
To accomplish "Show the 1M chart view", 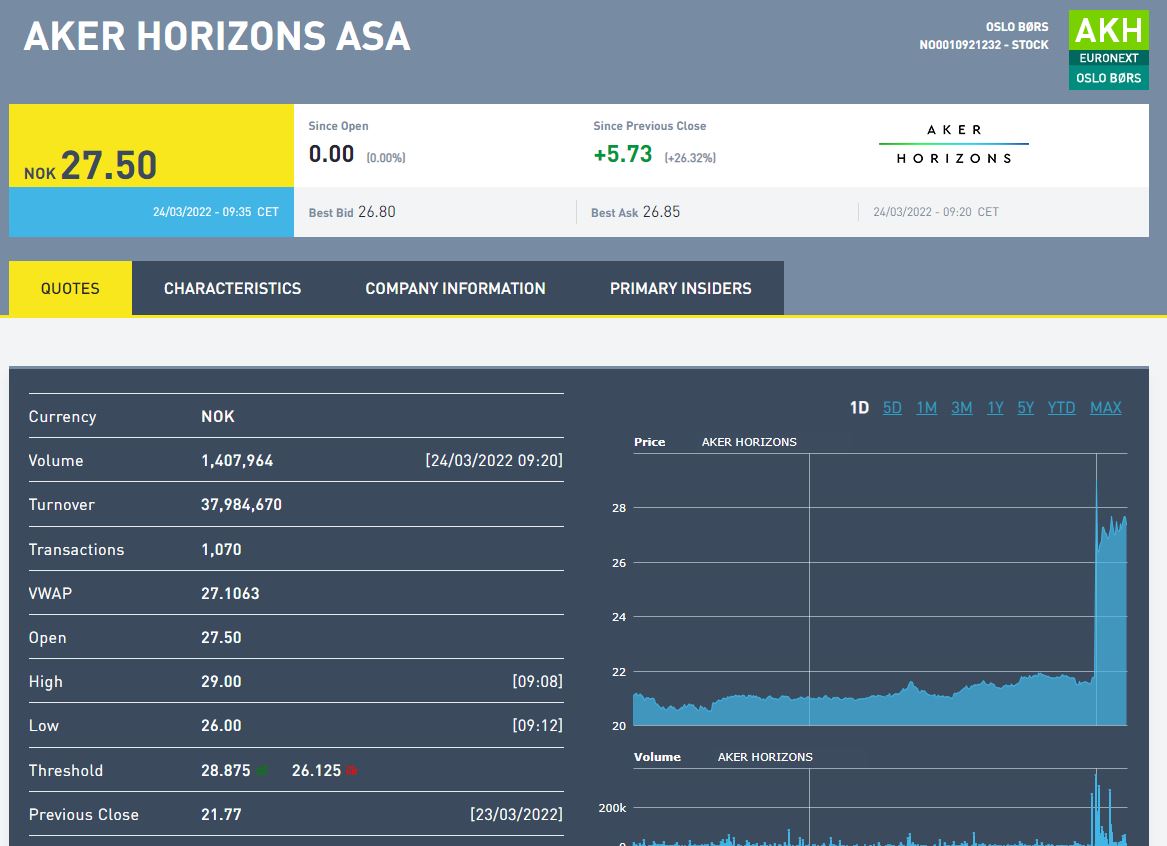I will pyautogui.click(x=926, y=407).
